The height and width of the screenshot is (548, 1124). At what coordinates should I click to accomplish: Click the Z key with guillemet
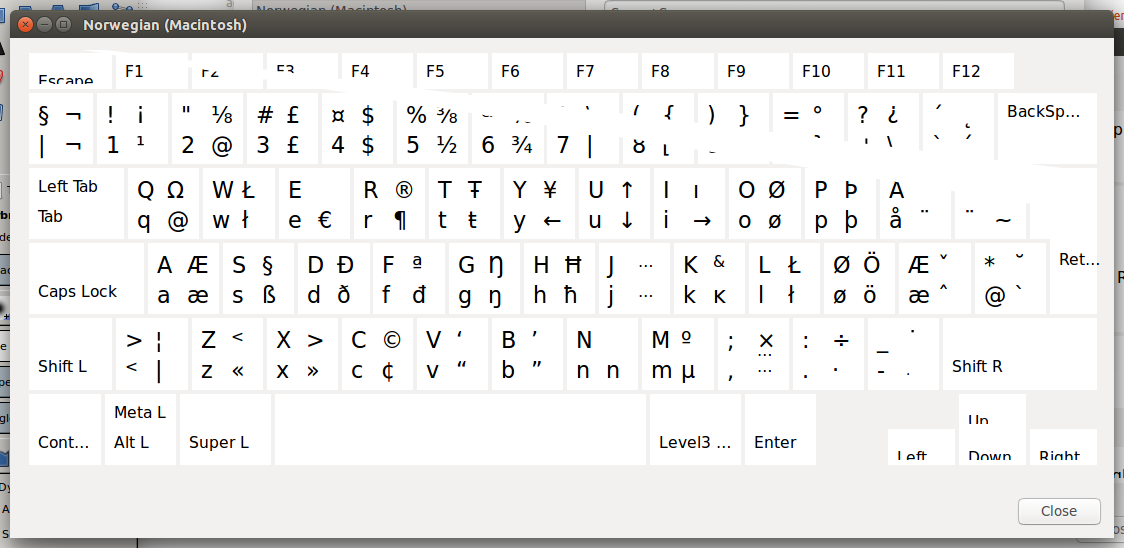[x=227, y=354]
